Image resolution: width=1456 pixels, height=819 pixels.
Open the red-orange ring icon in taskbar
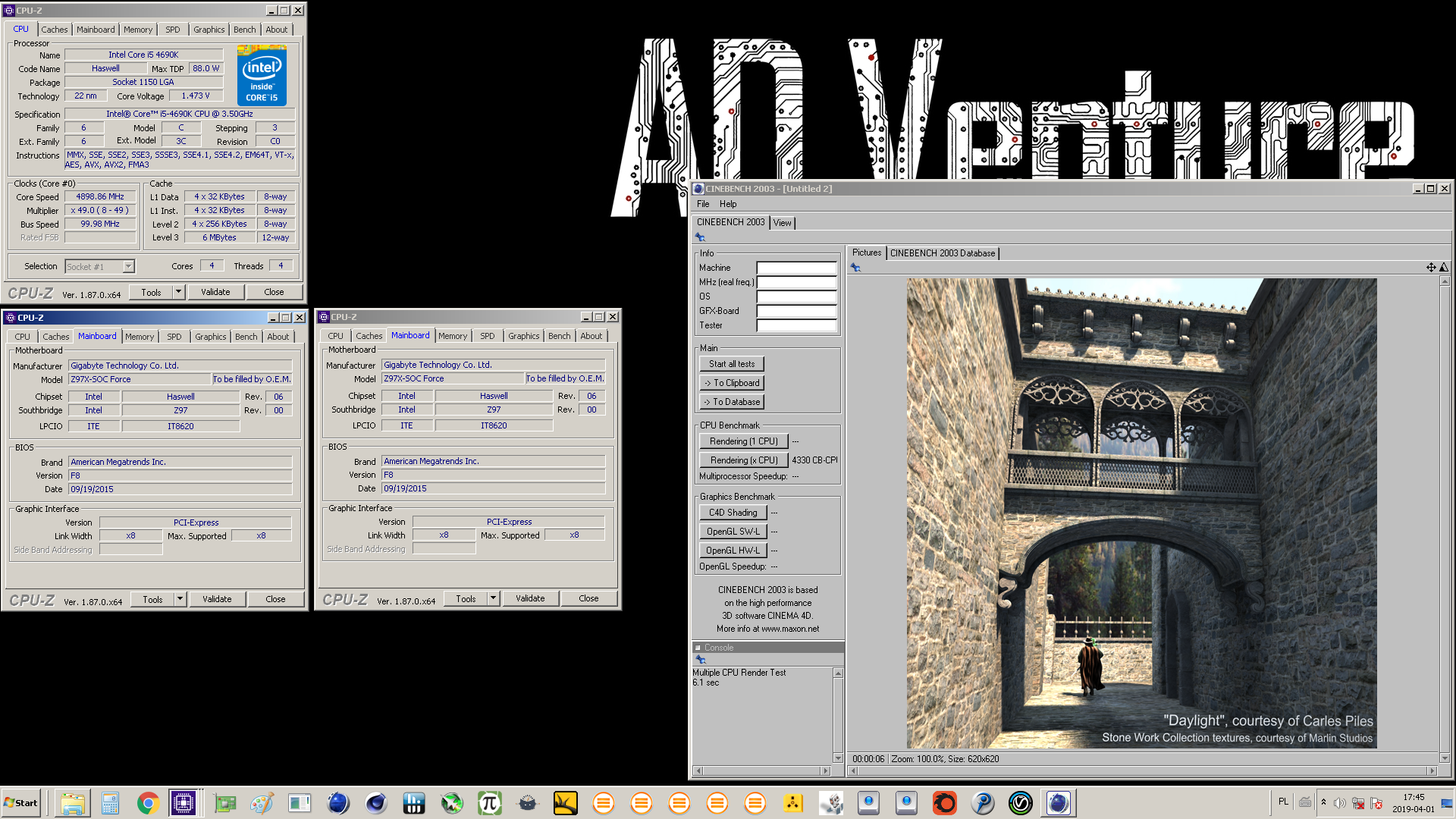pos(944,803)
